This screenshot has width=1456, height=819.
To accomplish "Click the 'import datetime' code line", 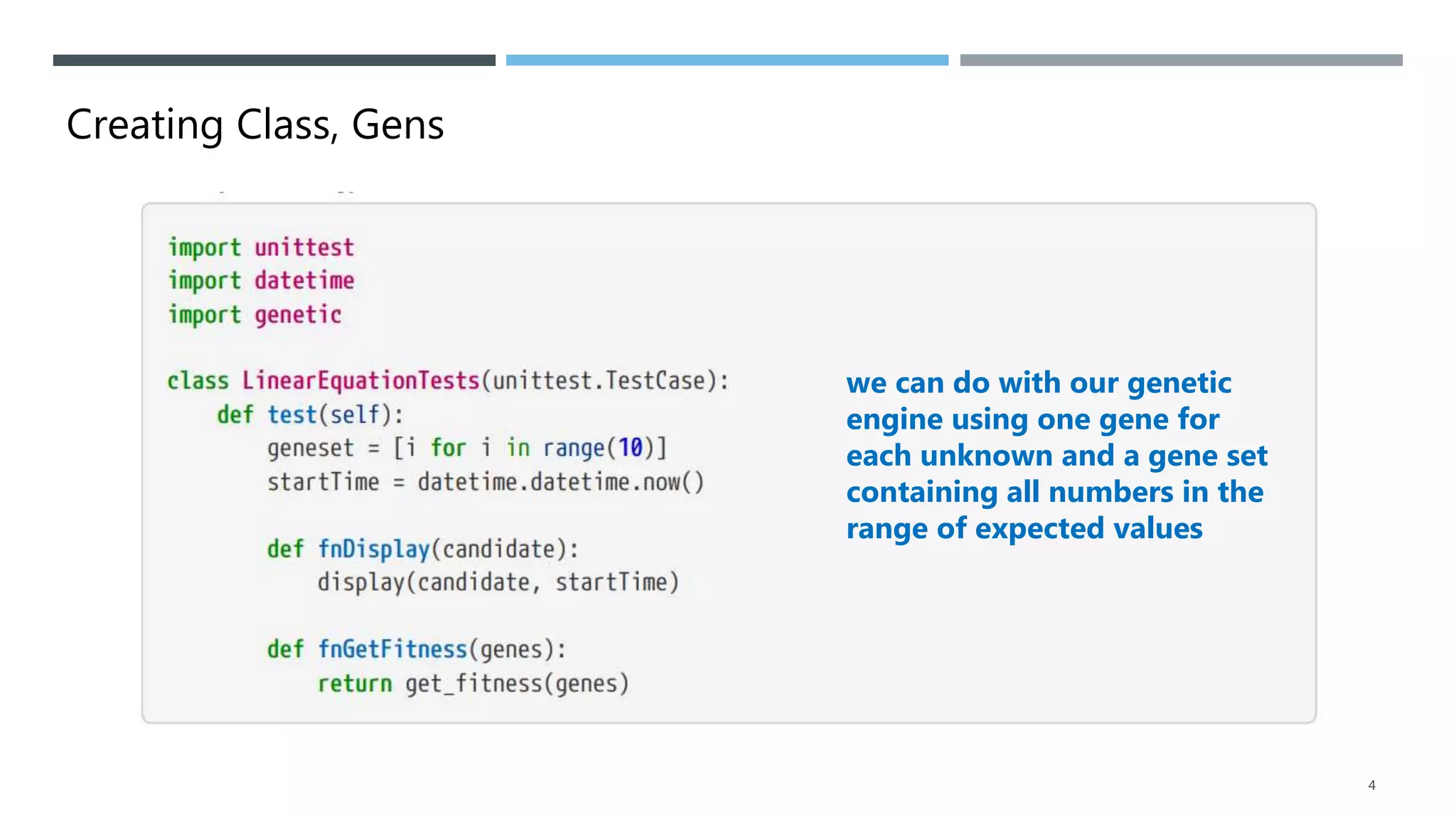I will [x=261, y=281].
